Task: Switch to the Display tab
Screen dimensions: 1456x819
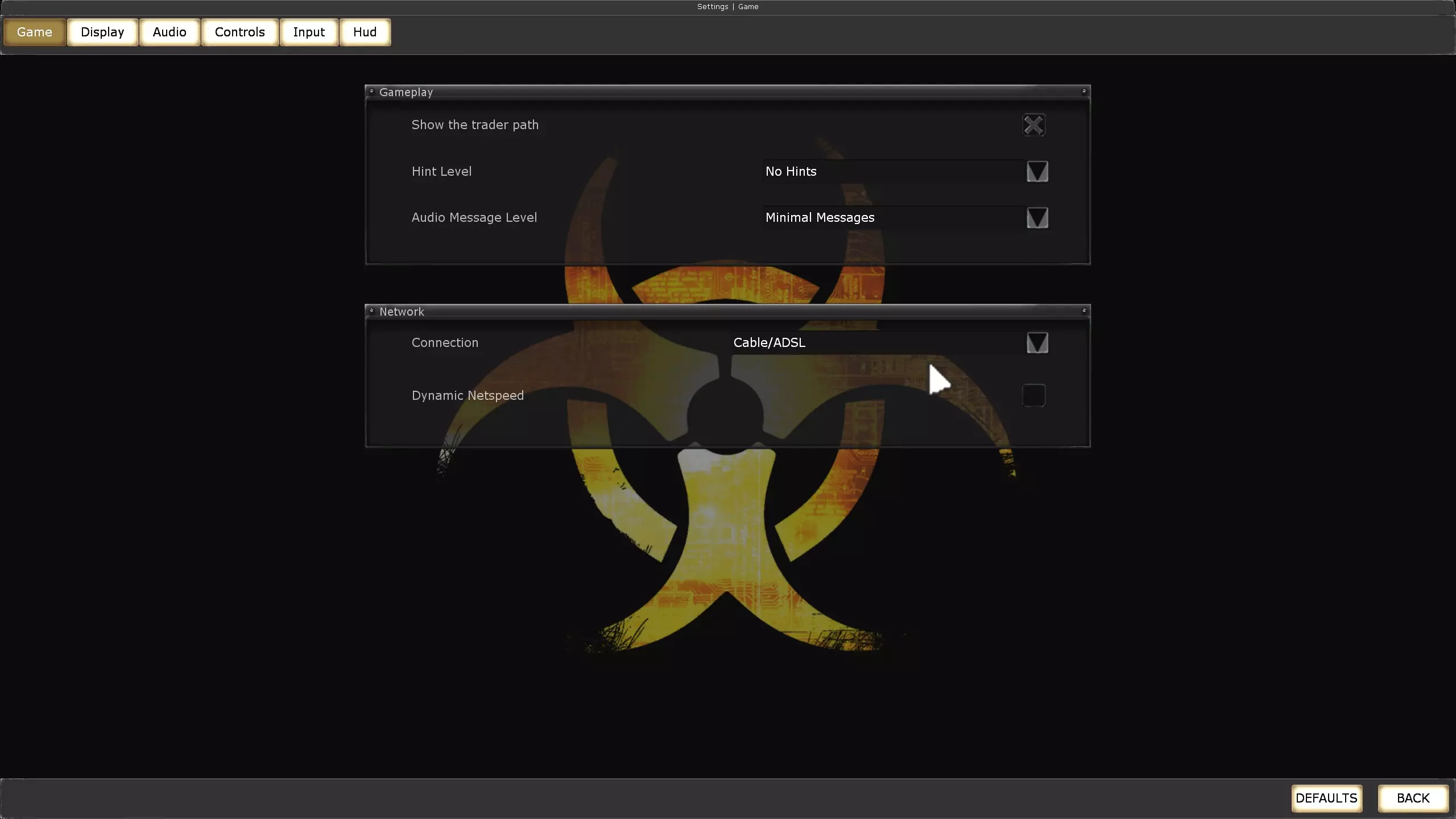Action: pos(102,32)
